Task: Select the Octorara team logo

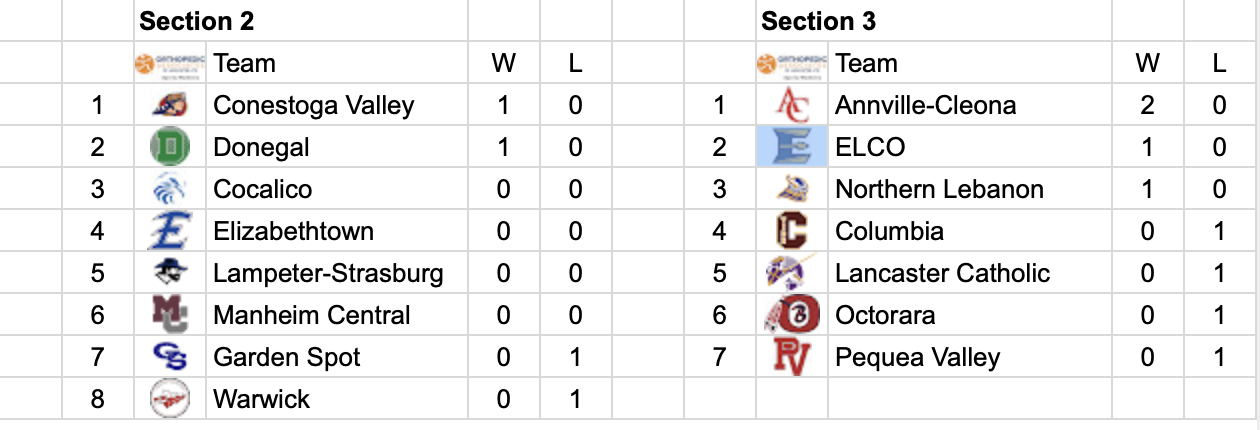Action: coord(791,315)
